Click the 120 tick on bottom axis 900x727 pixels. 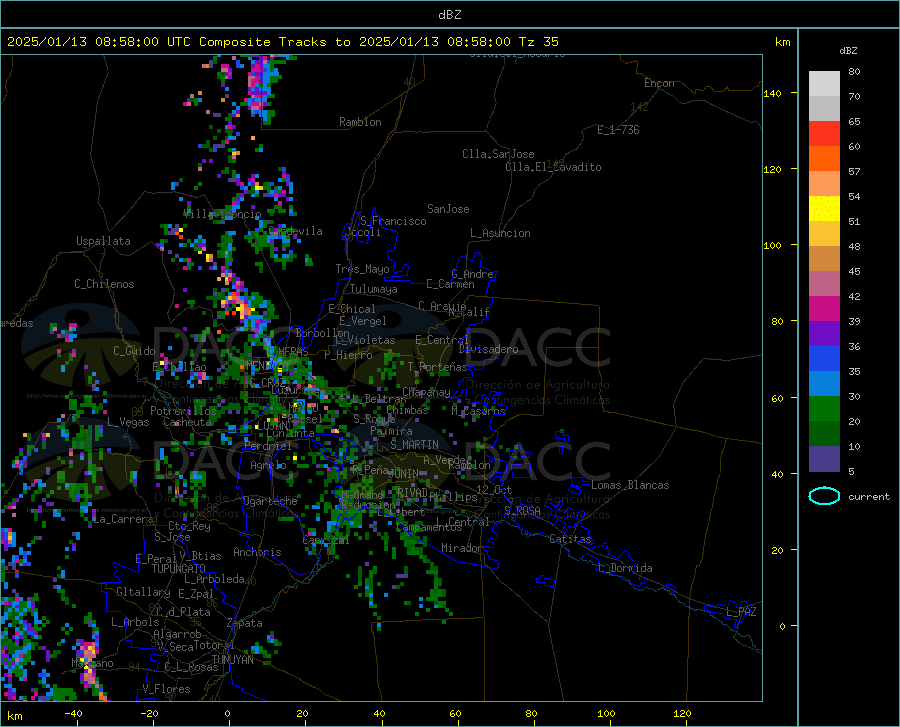coord(682,714)
